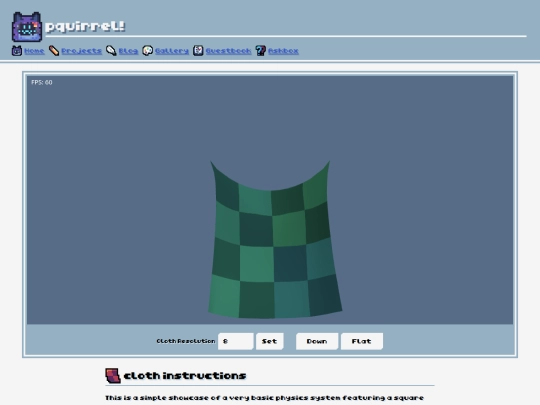
Task: Click the Cloth Resolution label
Action: coord(186,341)
